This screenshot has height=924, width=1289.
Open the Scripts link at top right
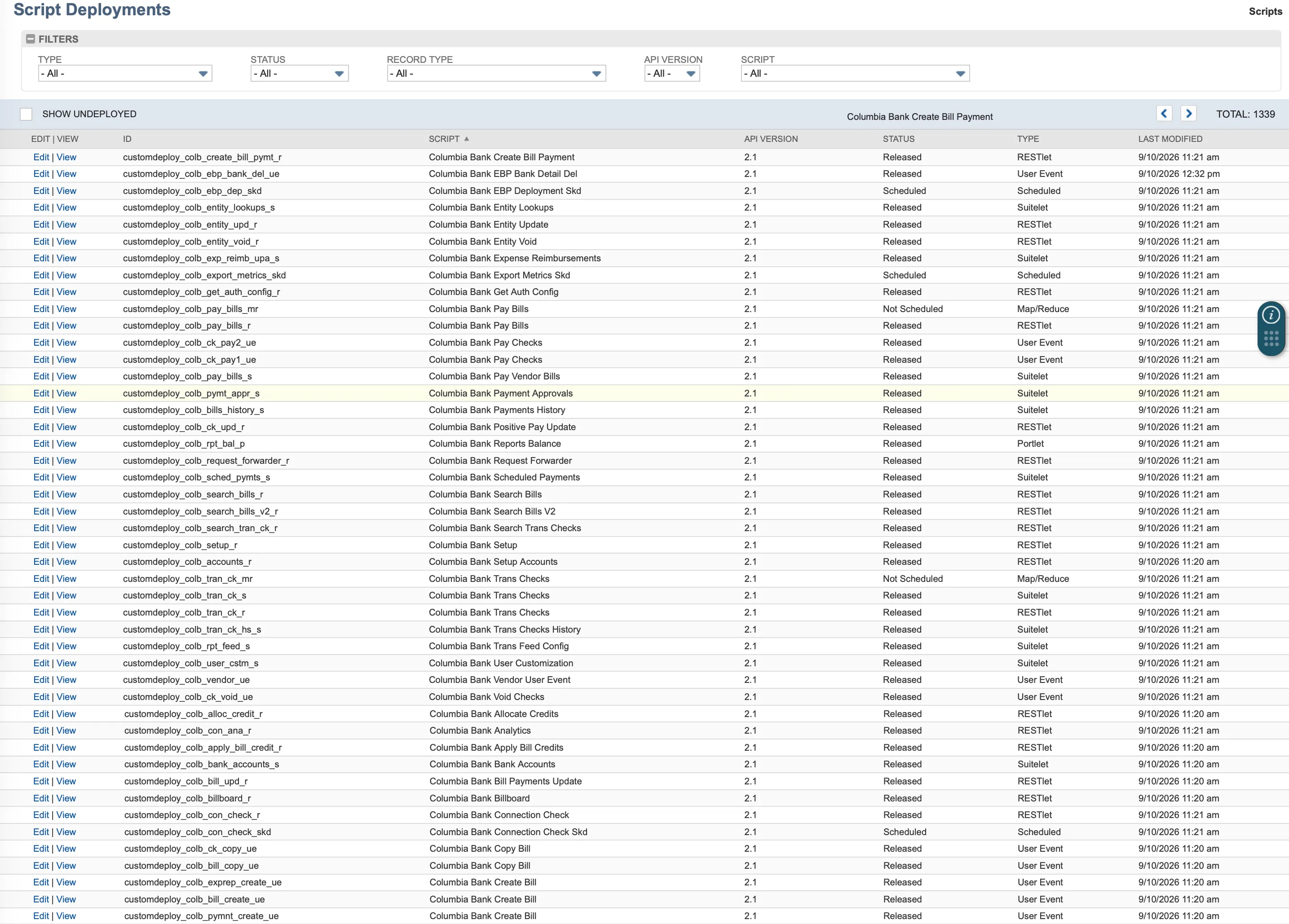click(1265, 11)
